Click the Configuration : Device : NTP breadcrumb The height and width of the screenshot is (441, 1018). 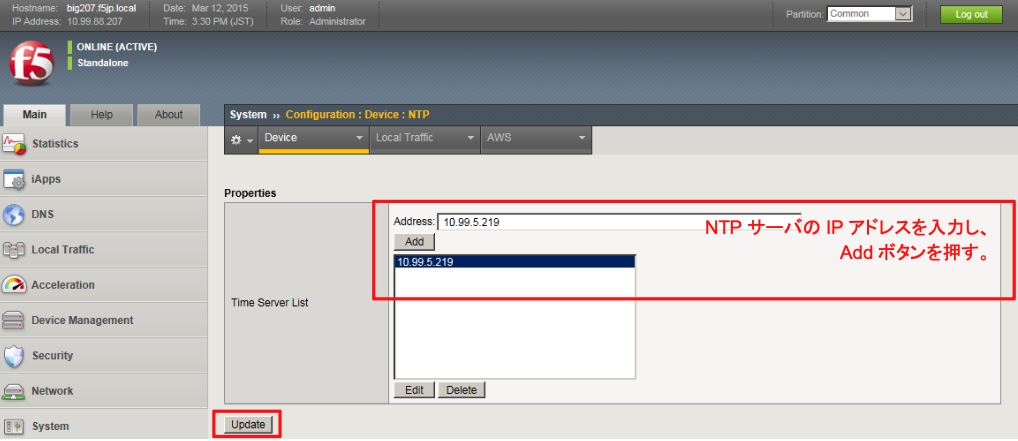pos(358,114)
